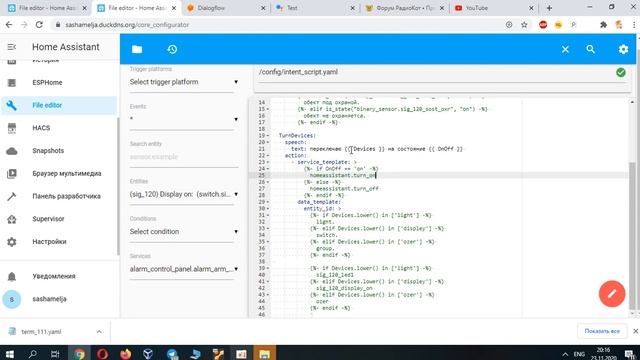Collapse code fold at line 22 action
The height and width of the screenshot is (360, 640).
tap(268, 156)
